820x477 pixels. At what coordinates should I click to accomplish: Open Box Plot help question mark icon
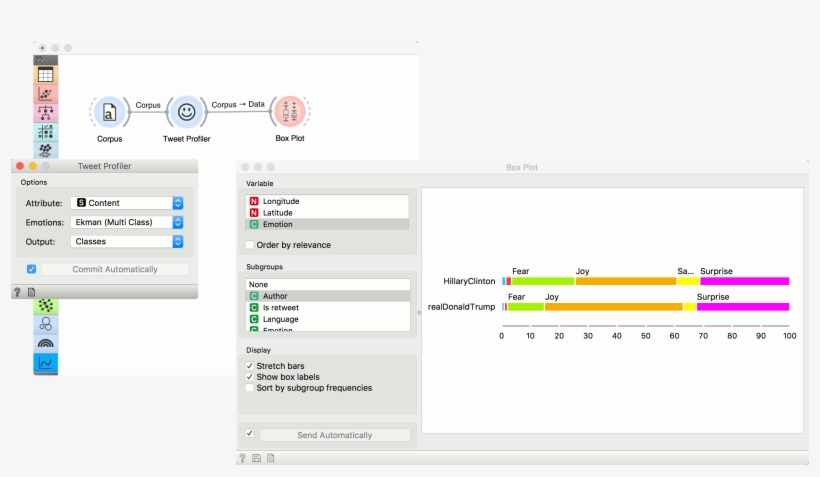pos(243,458)
